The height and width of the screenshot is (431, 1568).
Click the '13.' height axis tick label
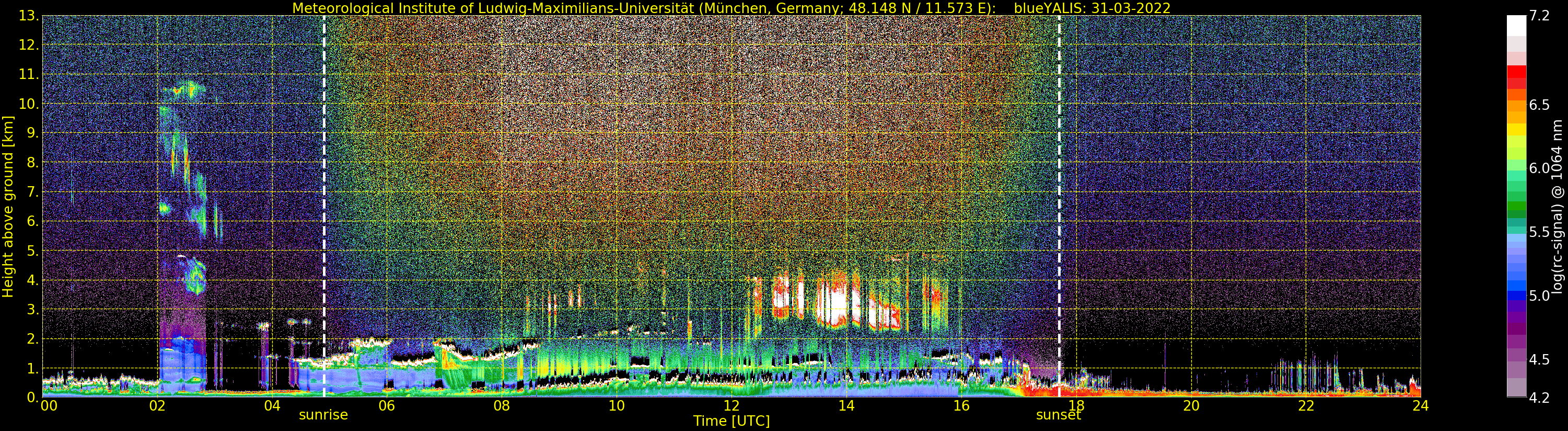tap(29, 16)
